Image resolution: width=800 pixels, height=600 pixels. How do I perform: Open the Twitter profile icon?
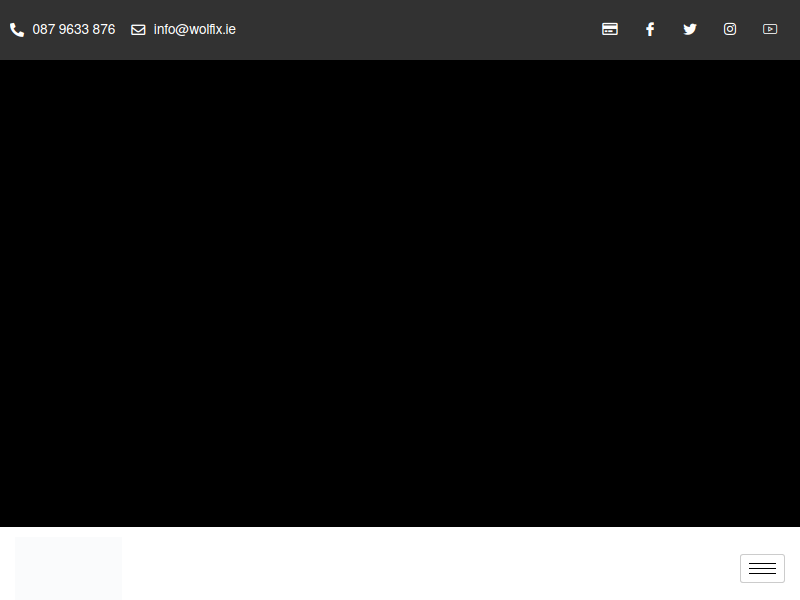(x=690, y=29)
